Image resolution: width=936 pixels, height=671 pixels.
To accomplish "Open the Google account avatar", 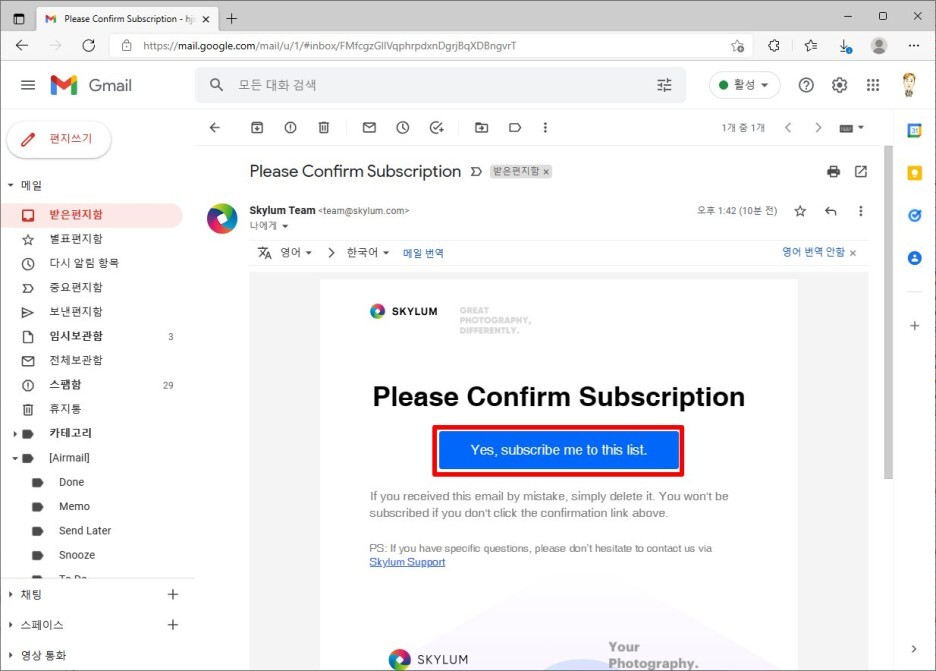I will (x=909, y=85).
